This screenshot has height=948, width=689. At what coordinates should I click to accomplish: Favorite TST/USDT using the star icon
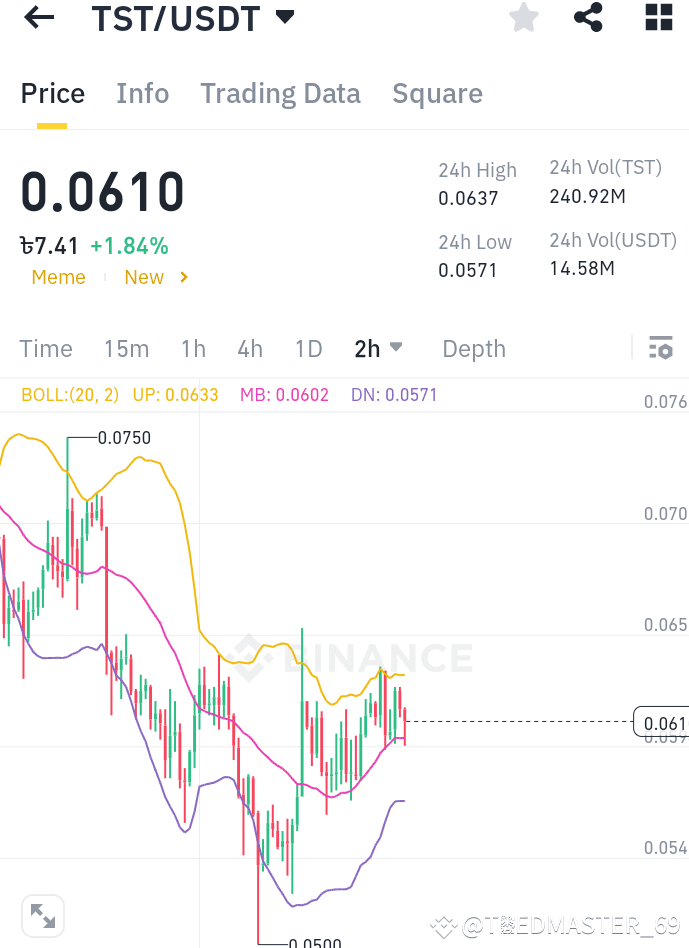[x=523, y=17]
